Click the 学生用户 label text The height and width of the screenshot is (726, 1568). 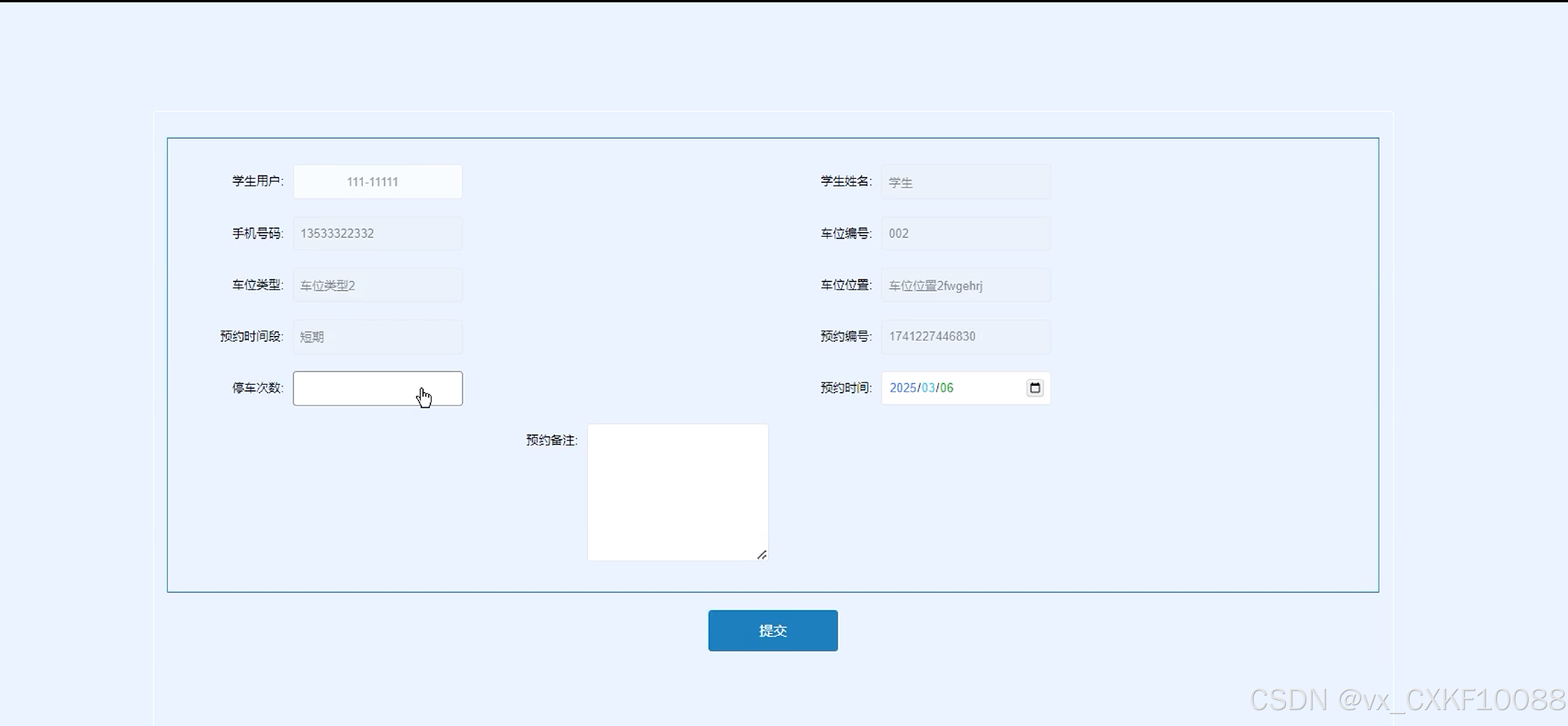click(x=257, y=181)
